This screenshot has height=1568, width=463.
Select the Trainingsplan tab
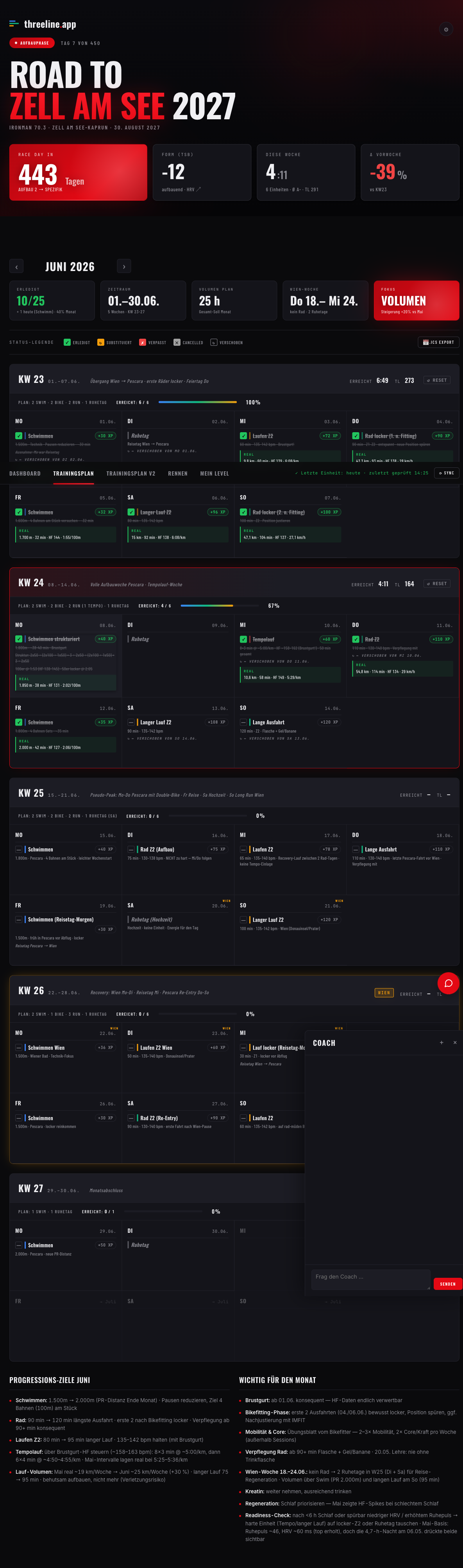tap(73, 474)
